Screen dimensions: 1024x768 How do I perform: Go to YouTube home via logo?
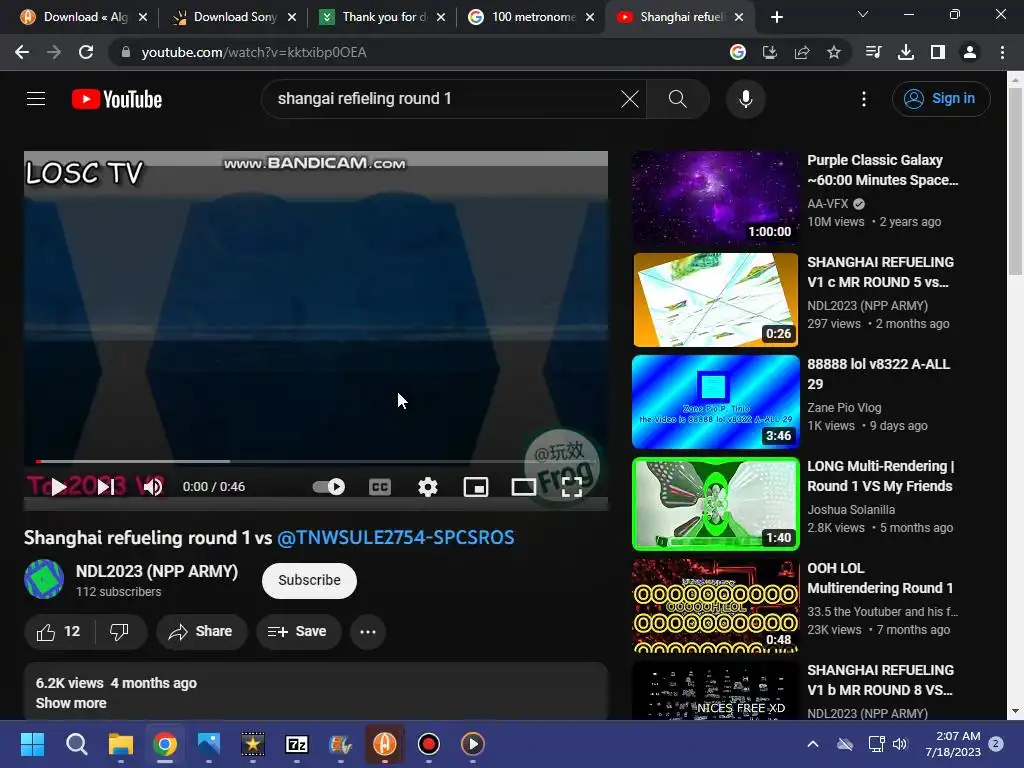117,99
